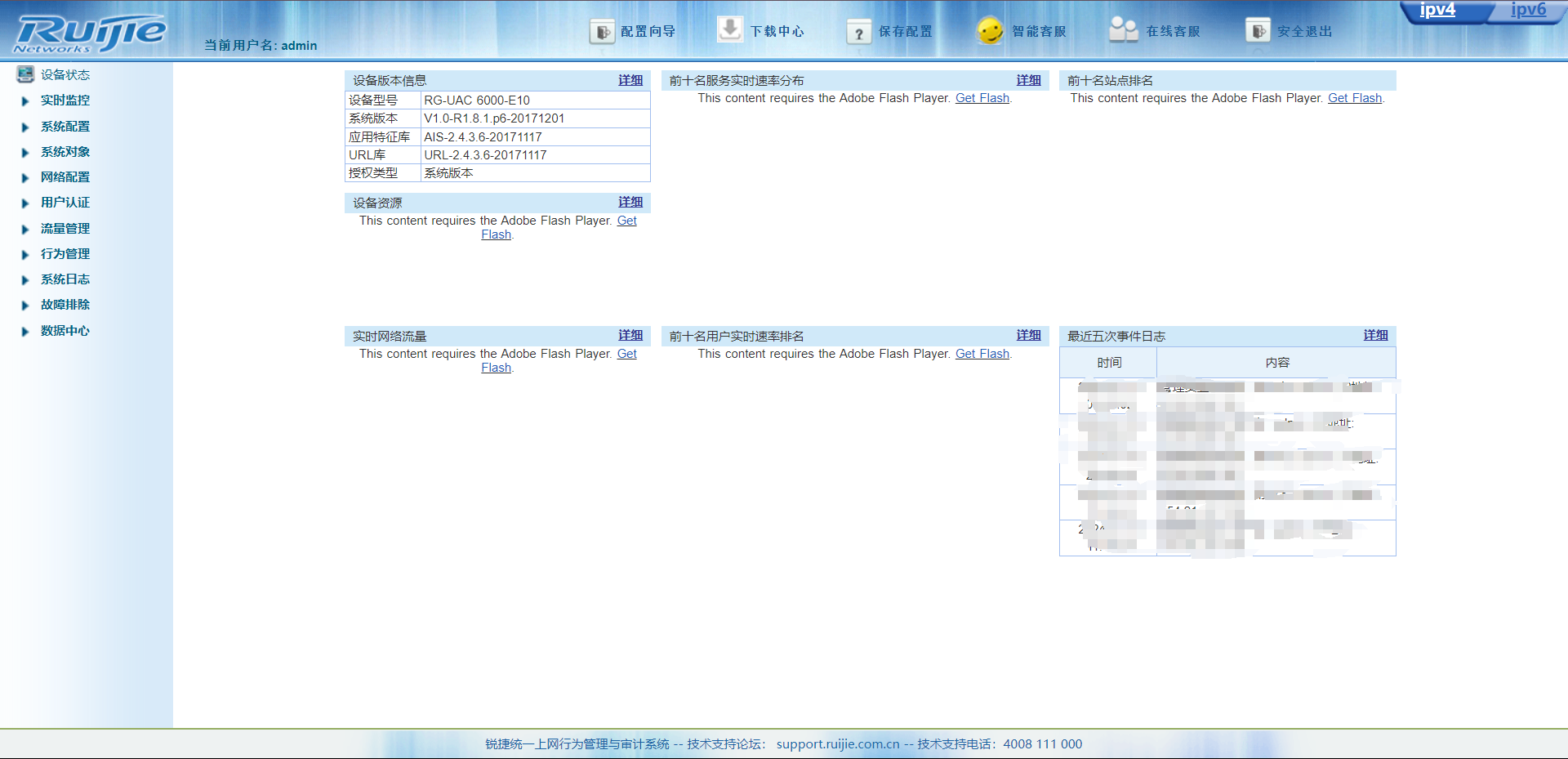This screenshot has height=759, width=1568.
Task: Open the 行为管理 menu label
Action: click(x=65, y=254)
